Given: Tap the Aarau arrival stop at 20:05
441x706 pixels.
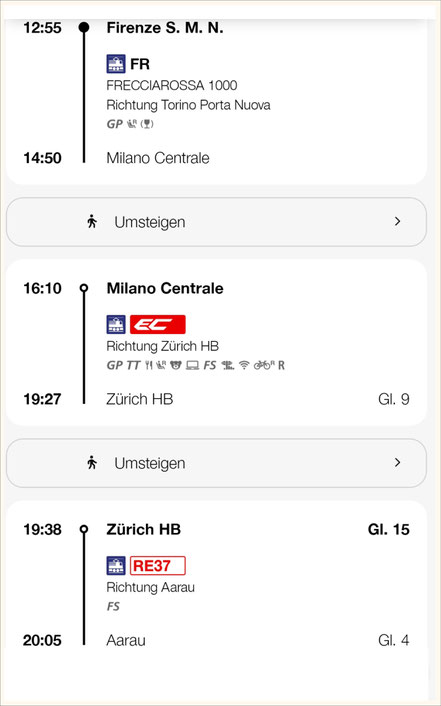Looking at the screenshot, I should click(126, 640).
